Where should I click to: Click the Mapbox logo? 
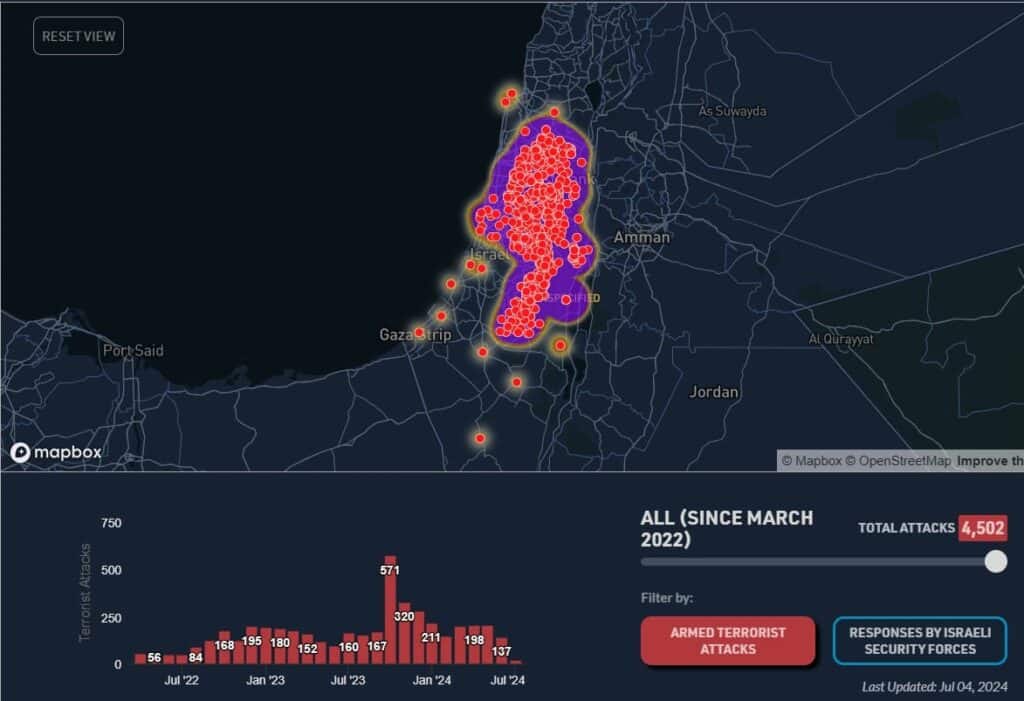(57, 453)
